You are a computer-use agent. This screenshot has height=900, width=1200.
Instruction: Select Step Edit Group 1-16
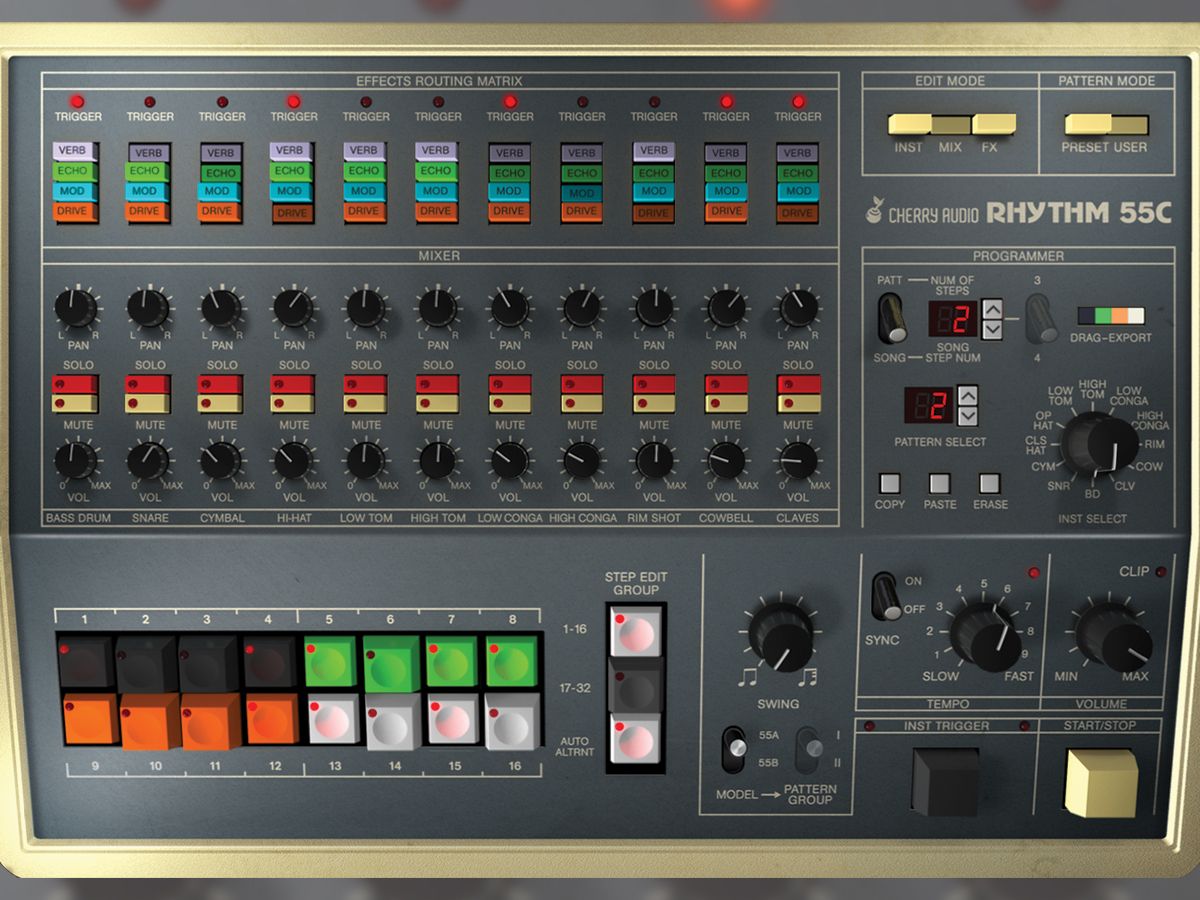[636, 631]
